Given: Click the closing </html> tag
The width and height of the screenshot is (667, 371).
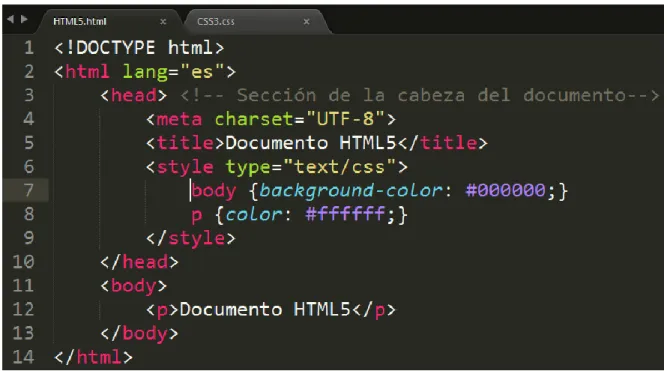Looking at the screenshot, I should tap(94, 357).
